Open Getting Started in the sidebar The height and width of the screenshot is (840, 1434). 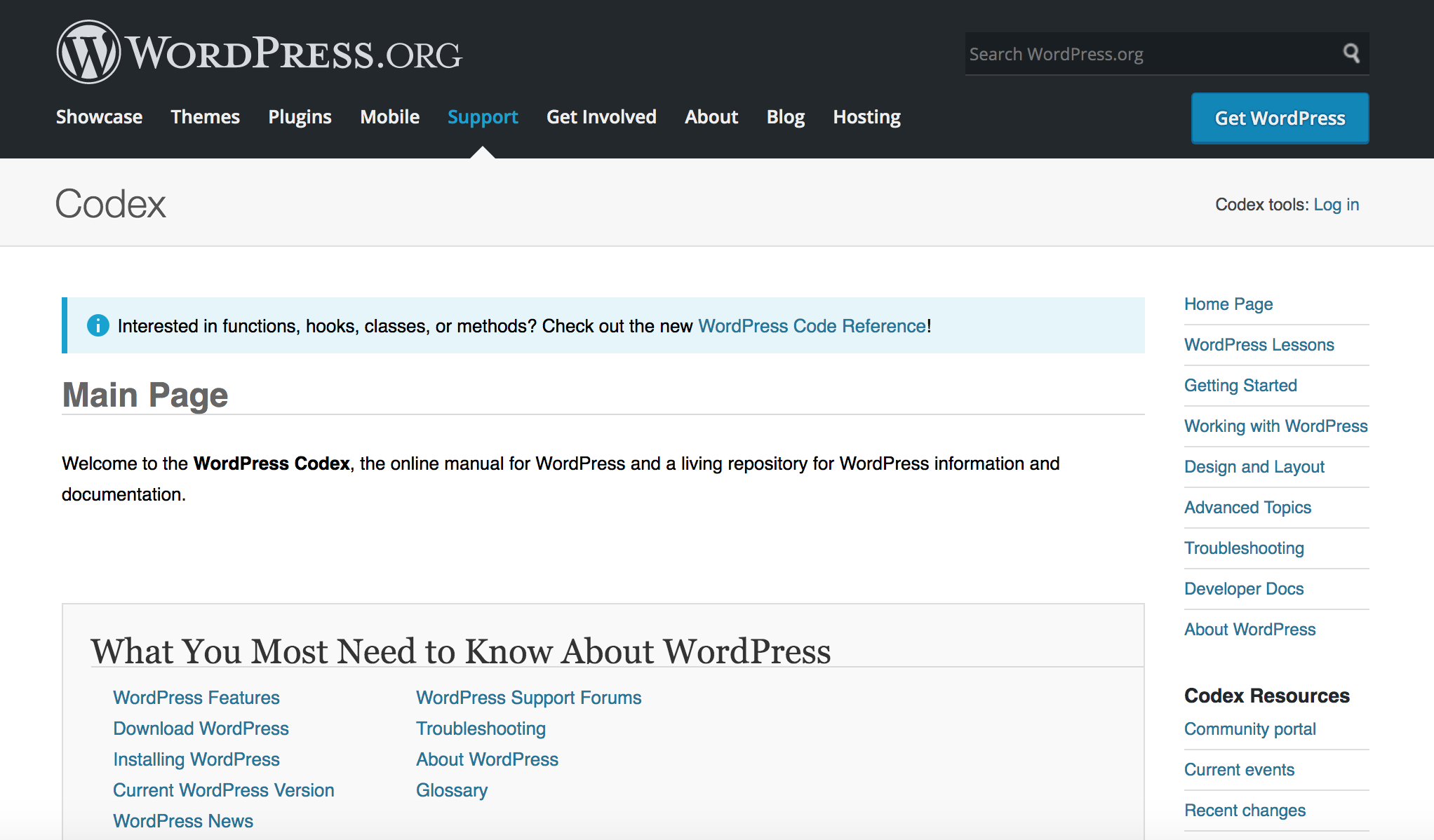click(1240, 385)
